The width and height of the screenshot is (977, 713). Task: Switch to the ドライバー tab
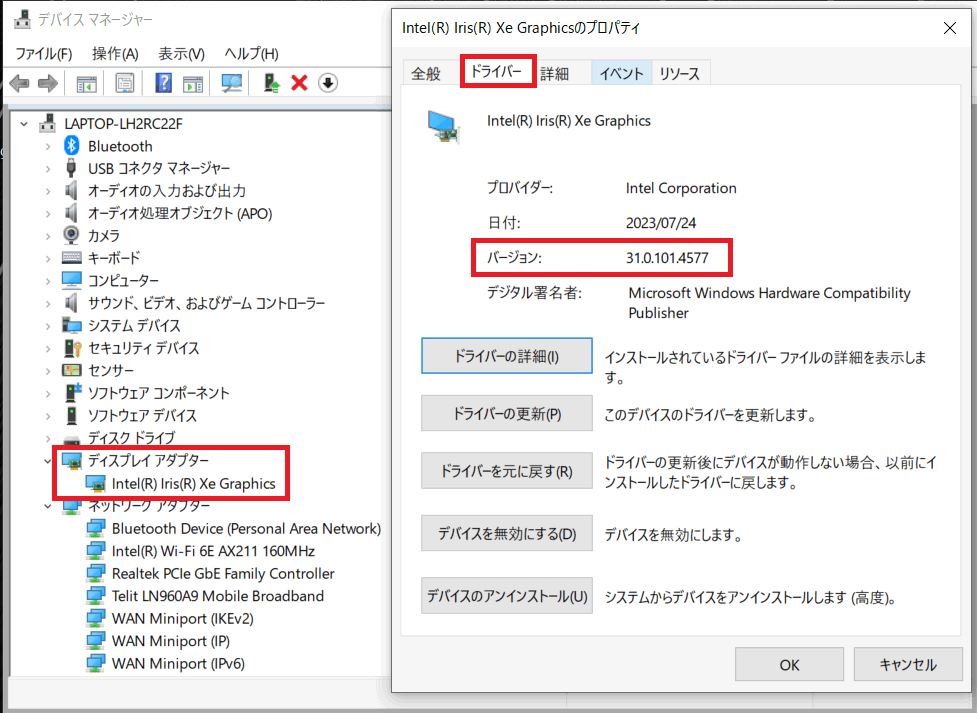coord(497,71)
